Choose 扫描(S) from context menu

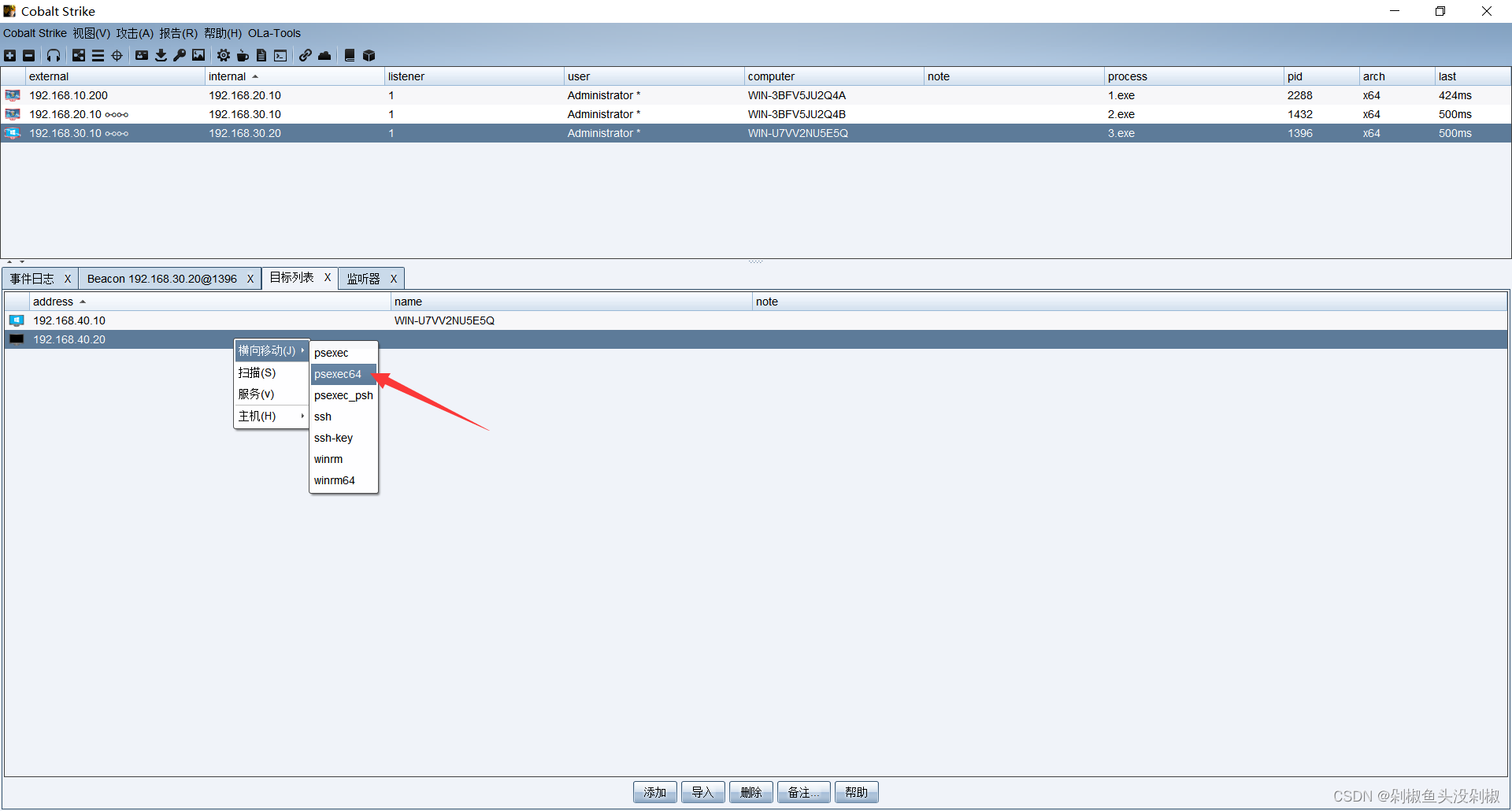[272, 372]
